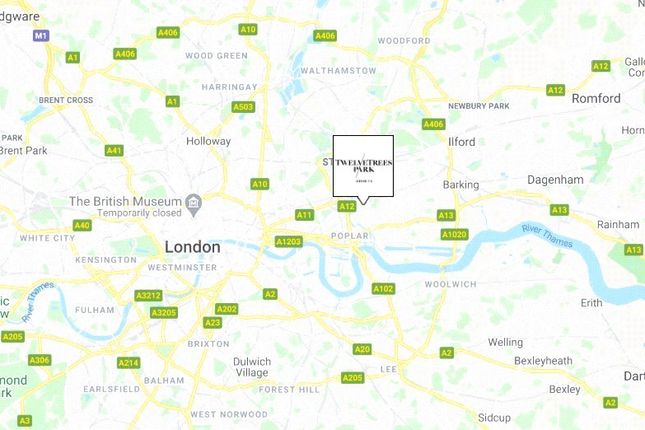
Task: Select the A214 road shield
Action: [129, 363]
